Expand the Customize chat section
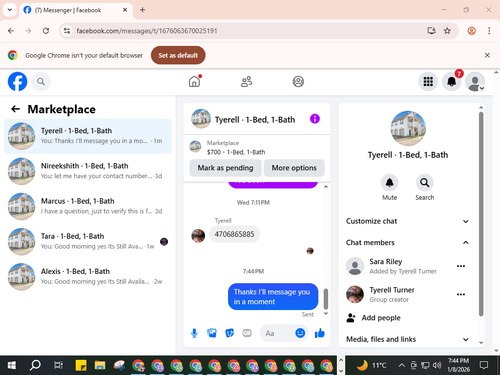Screen dimensions: 500x375 pos(407,221)
